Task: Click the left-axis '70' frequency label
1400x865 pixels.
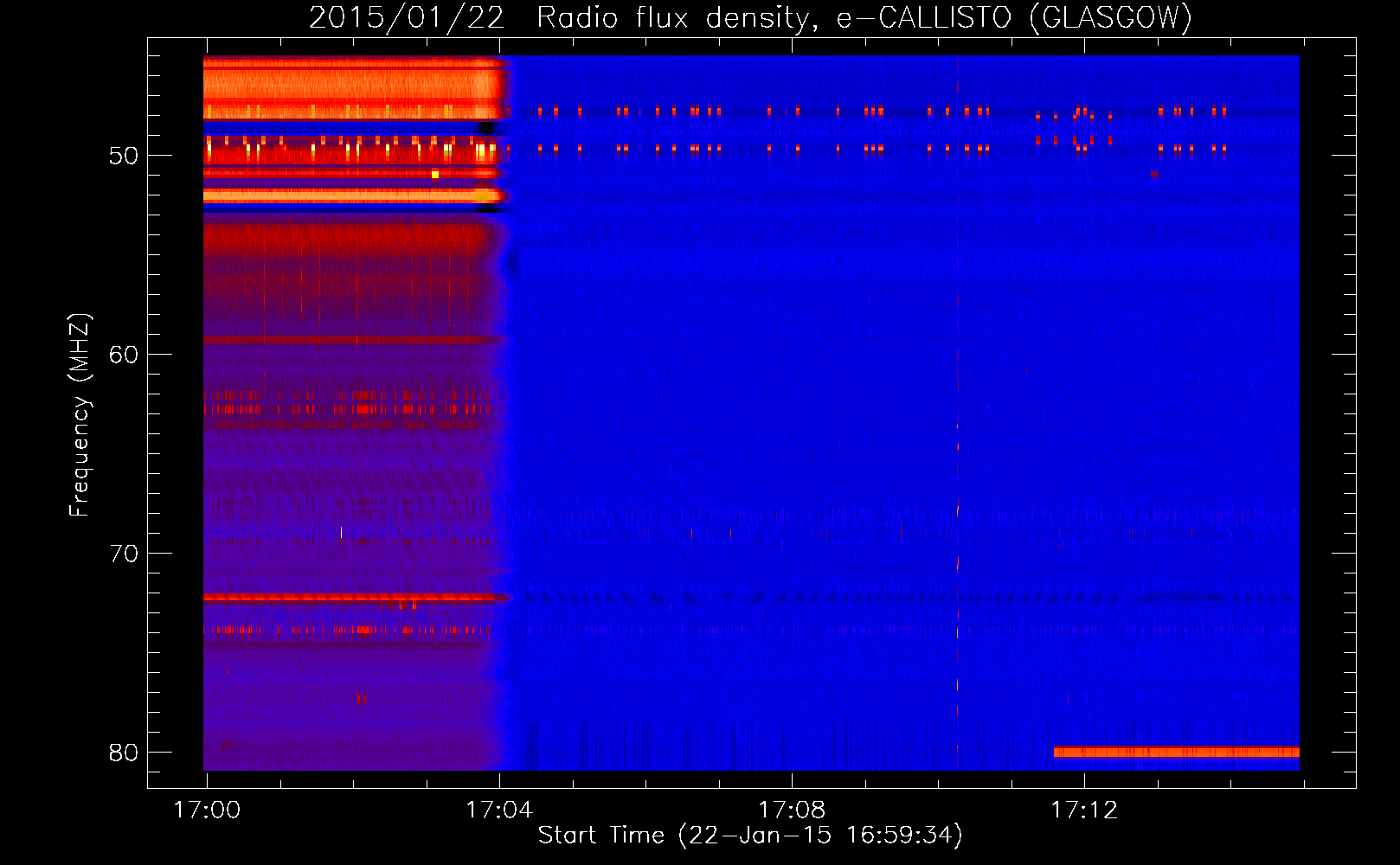Action: [x=123, y=554]
